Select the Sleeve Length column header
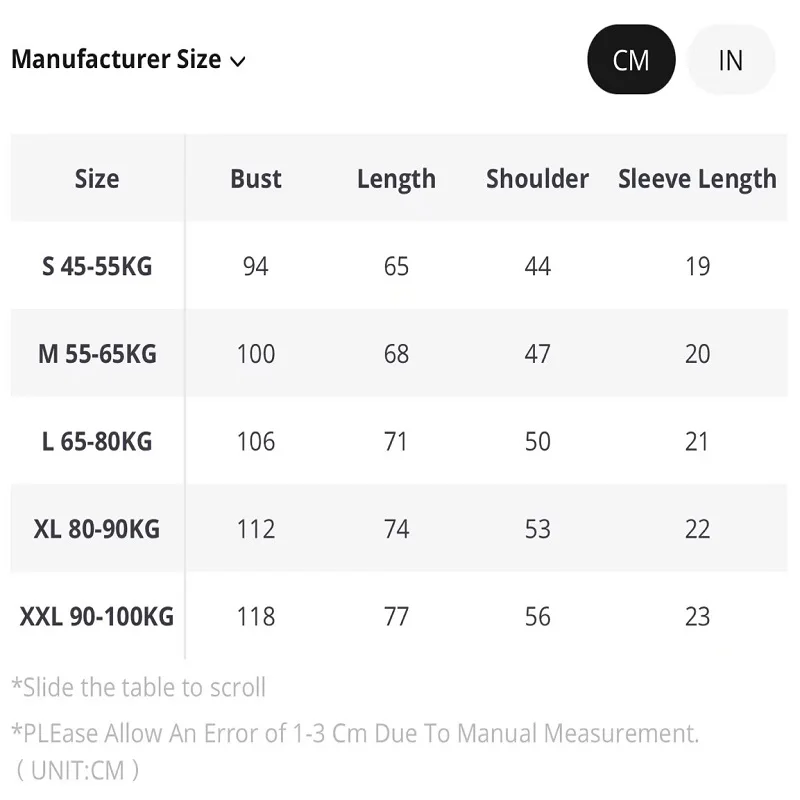Screen dimensions: 800x800 click(x=697, y=180)
